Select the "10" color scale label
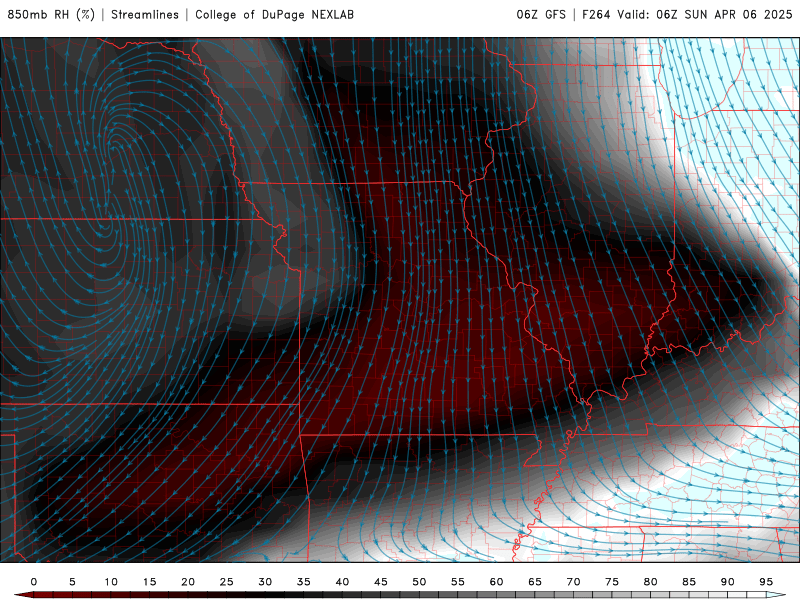 [x=111, y=582]
